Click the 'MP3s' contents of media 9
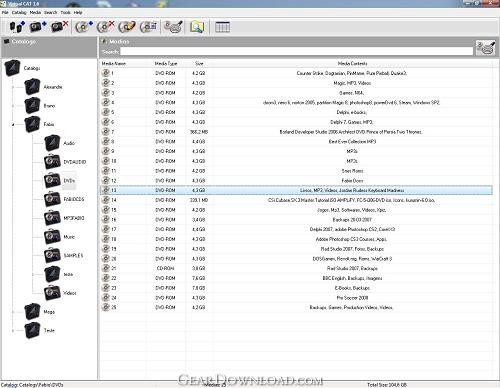Image resolution: width=500 pixels, height=388 pixels. pyautogui.click(x=352, y=151)
